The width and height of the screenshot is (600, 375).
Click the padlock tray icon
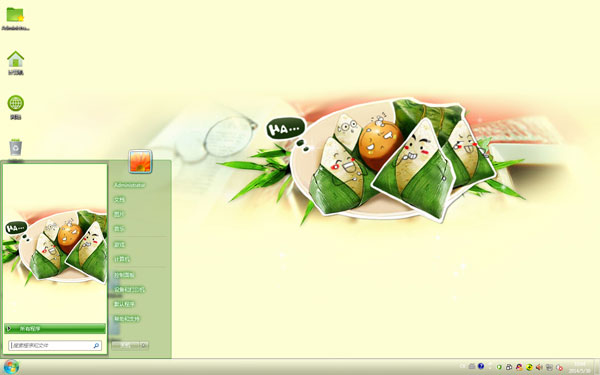pos(509,367)
